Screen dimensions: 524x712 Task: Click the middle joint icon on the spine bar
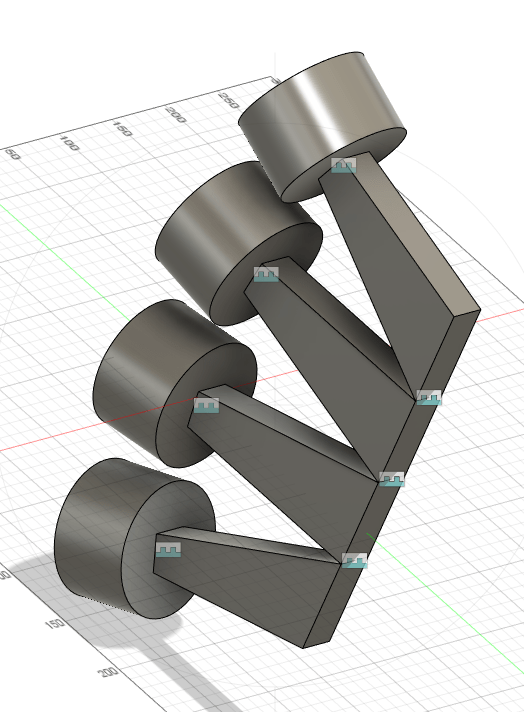391,479
